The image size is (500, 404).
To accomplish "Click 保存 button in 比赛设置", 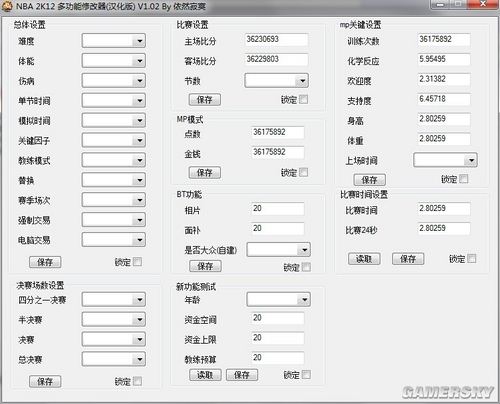I will (x=205, y=100).
